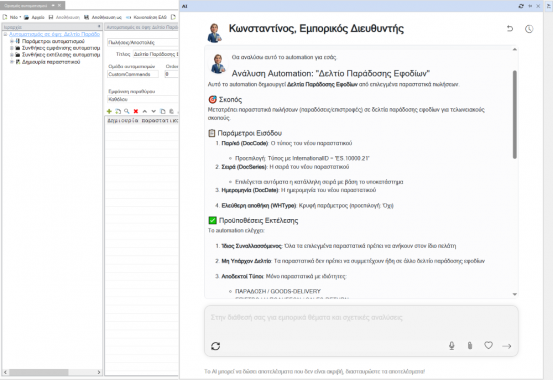
Task: Click the Order field showing 0
Action: [171, 74]
